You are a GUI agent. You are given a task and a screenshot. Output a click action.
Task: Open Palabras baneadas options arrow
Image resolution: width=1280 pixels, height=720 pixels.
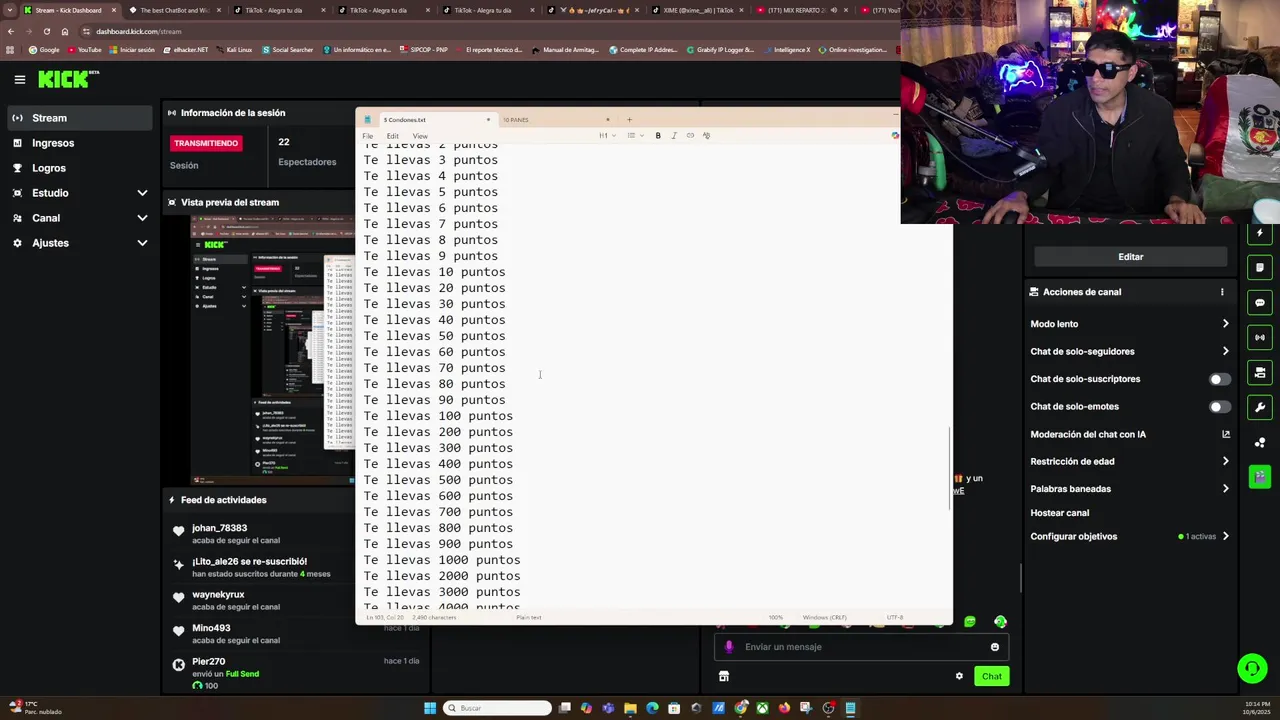[1225, 489]
